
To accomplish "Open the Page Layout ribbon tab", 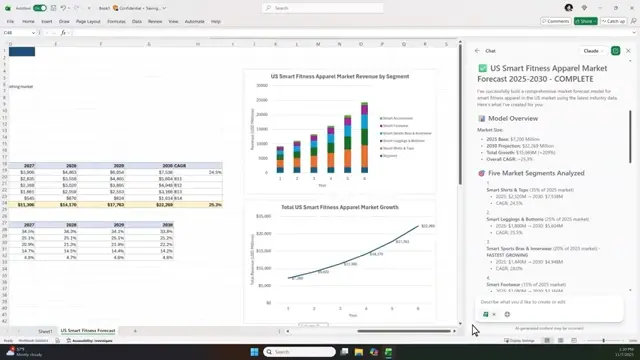I will pyautogui.click(x=88, y=21).
